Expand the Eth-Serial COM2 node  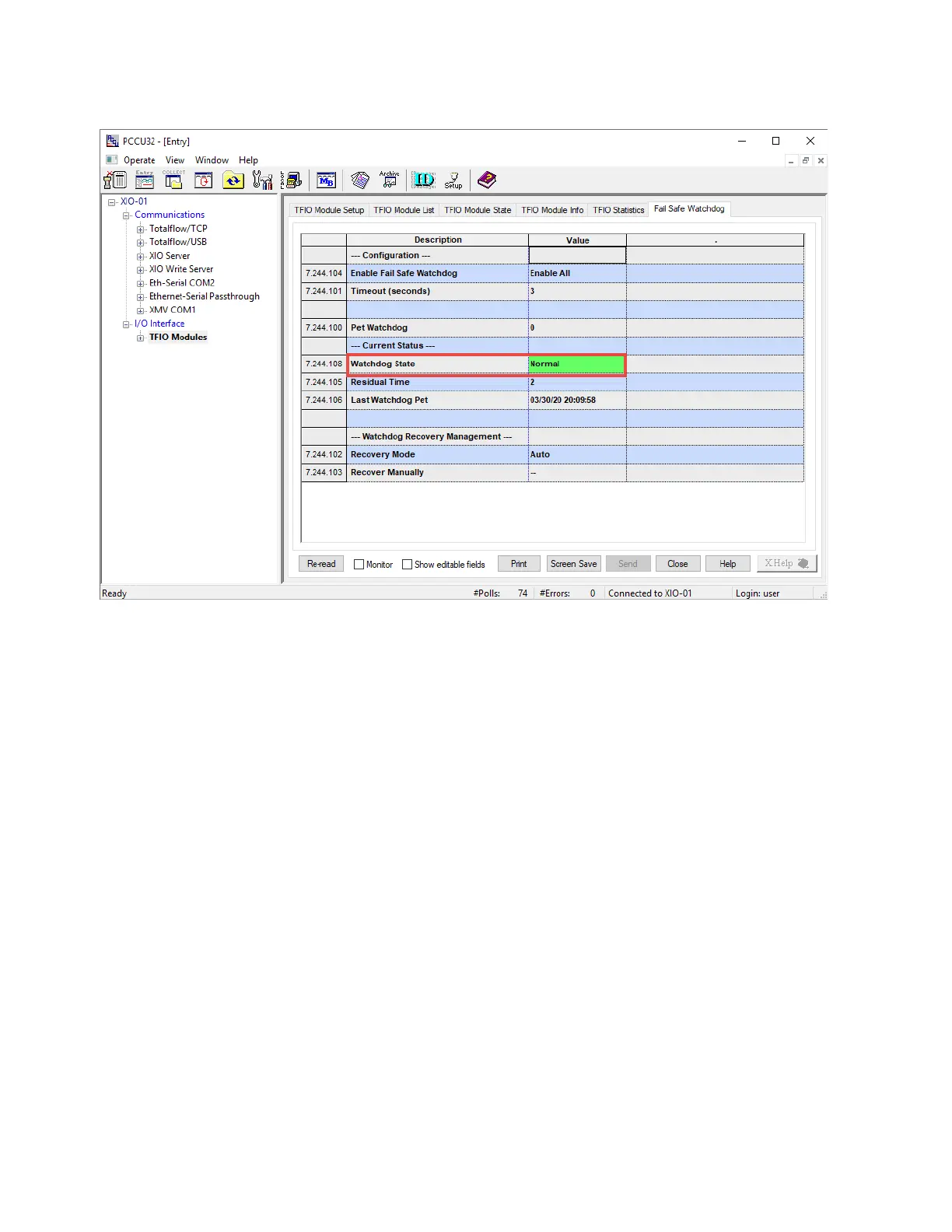point(141,284)
